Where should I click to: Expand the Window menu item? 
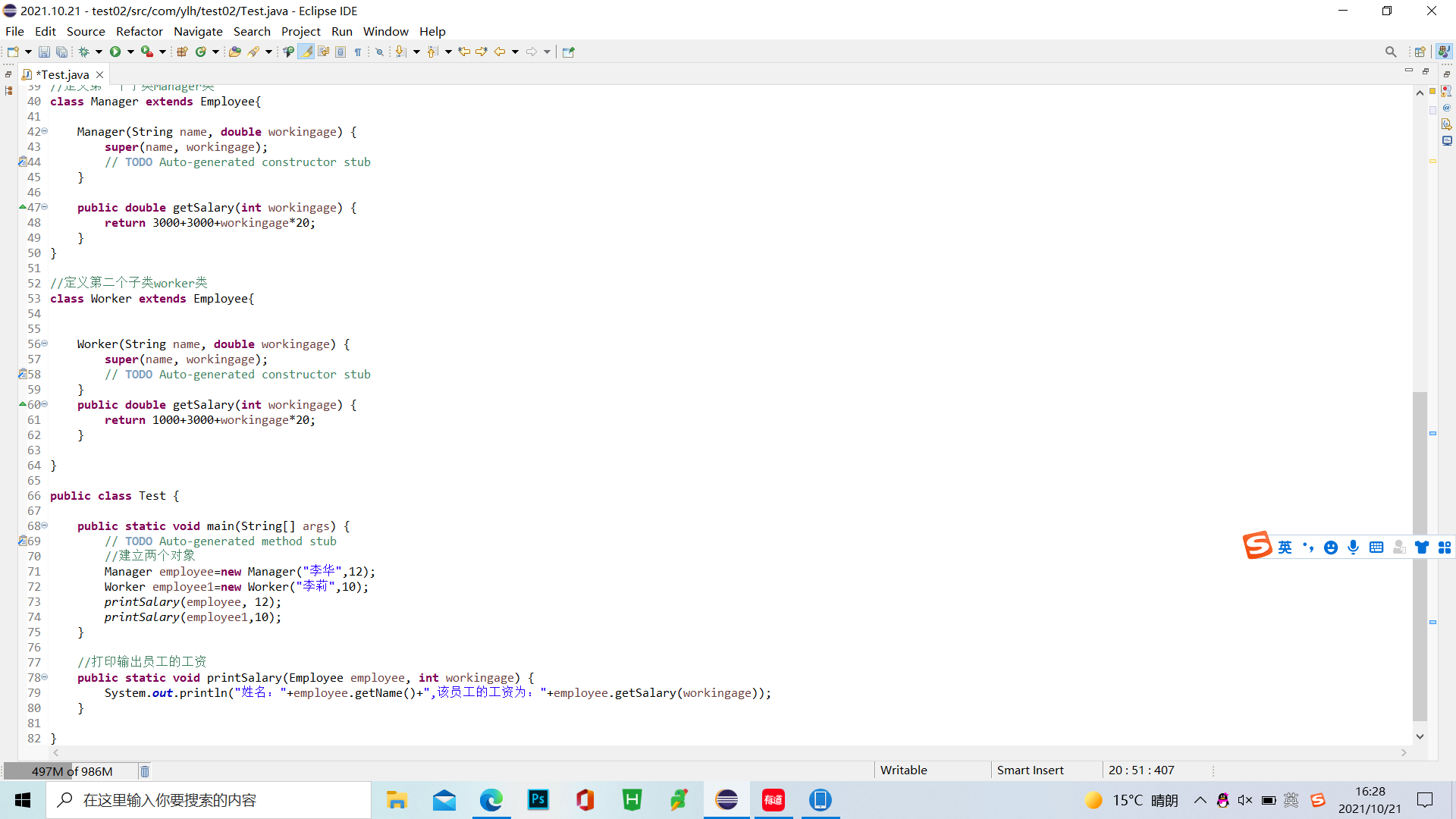coord(385,31)
